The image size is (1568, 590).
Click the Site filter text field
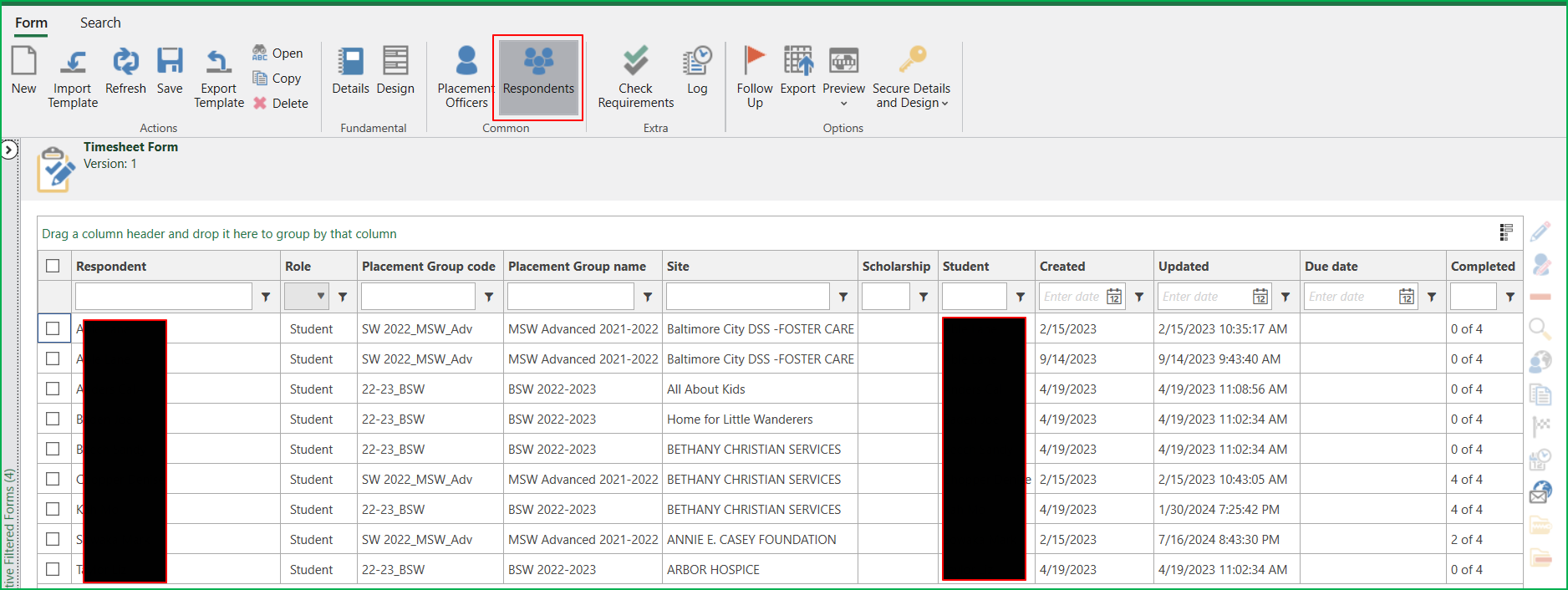point(748,296)
